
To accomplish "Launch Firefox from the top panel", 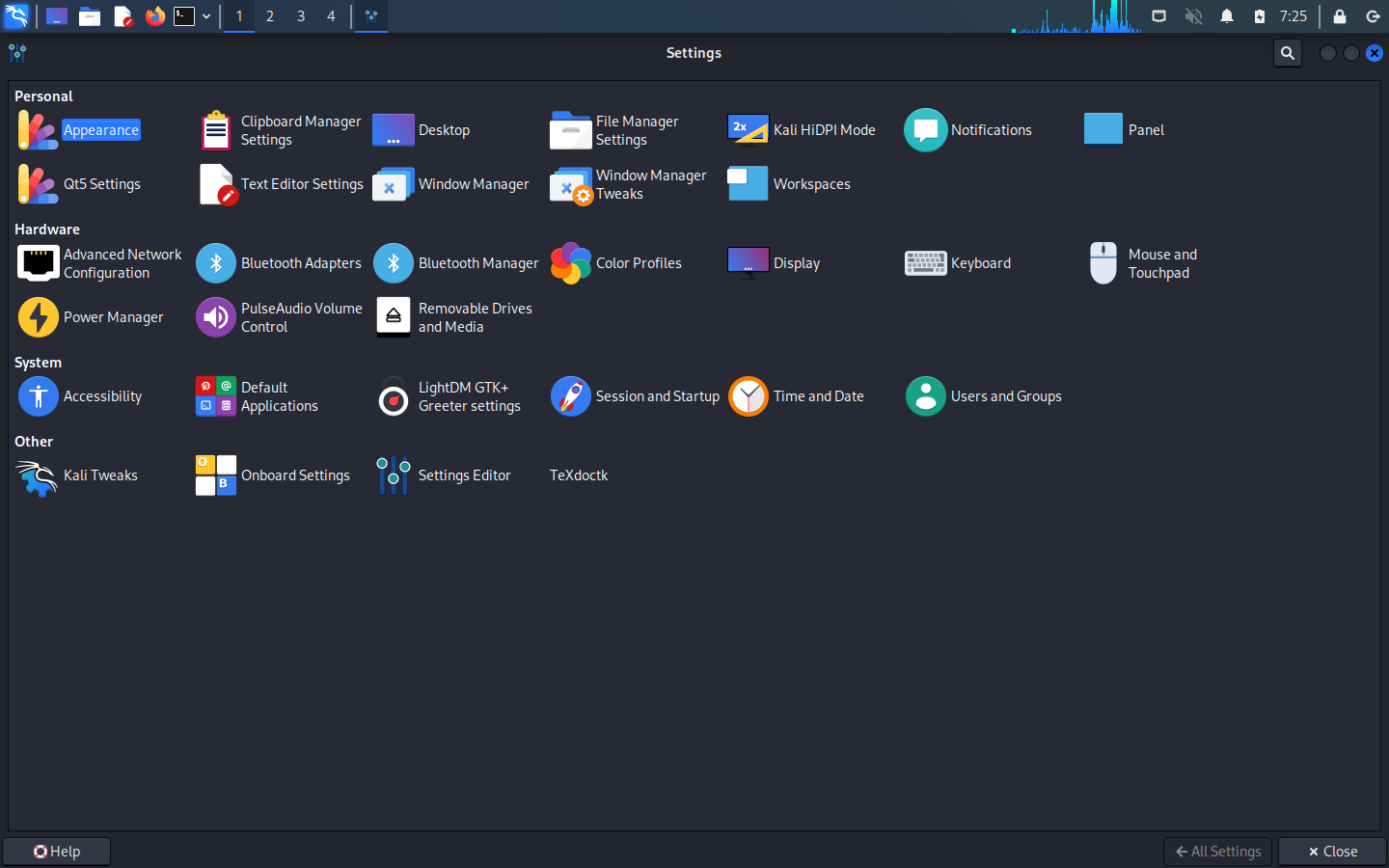I will point(154,16).
